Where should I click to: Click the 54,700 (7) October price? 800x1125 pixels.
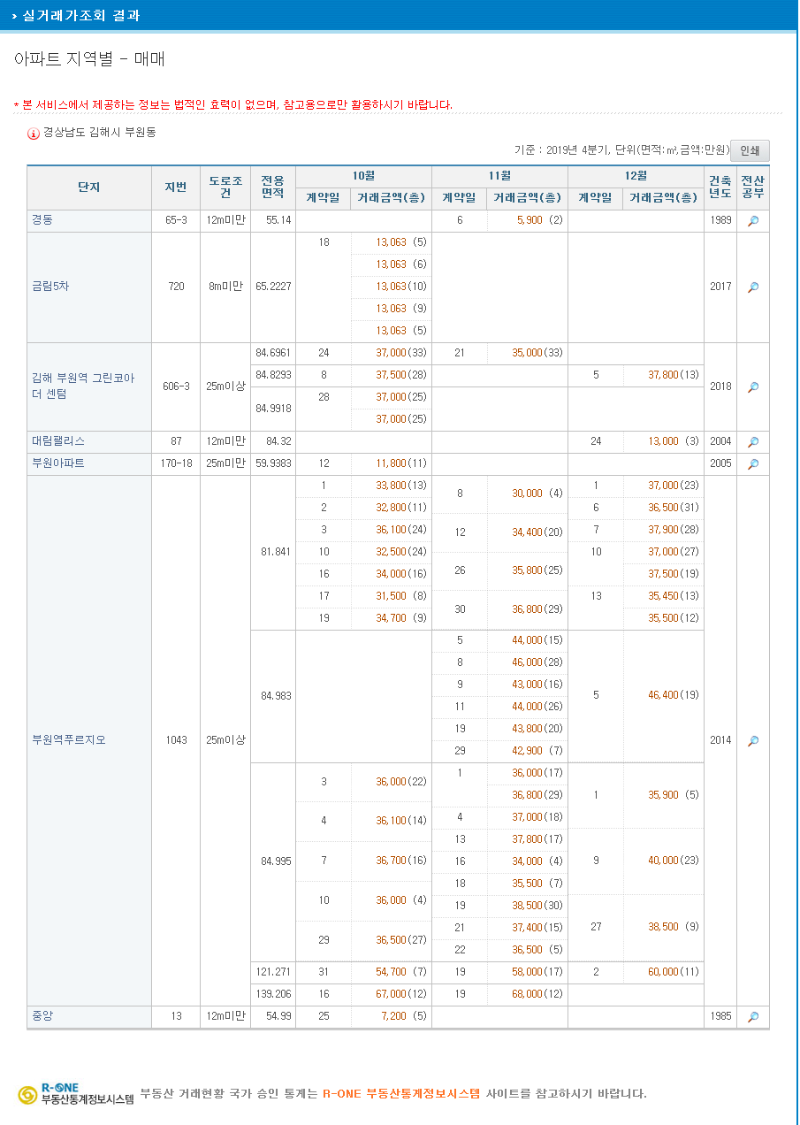point(401,971)
